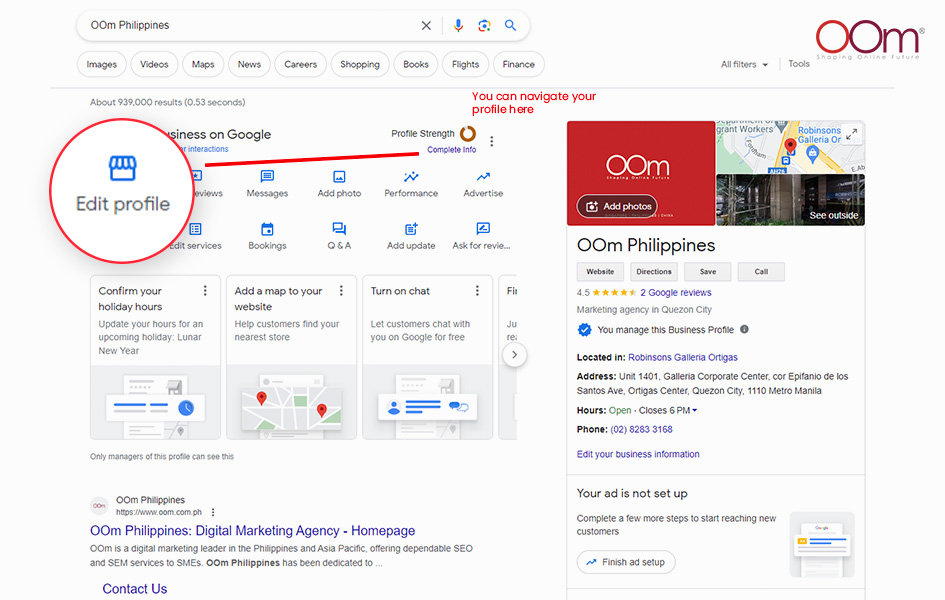
Task: Open options menu on Confirm your holiday hours card
Action: pyautogui.click(x=205, y=291)
